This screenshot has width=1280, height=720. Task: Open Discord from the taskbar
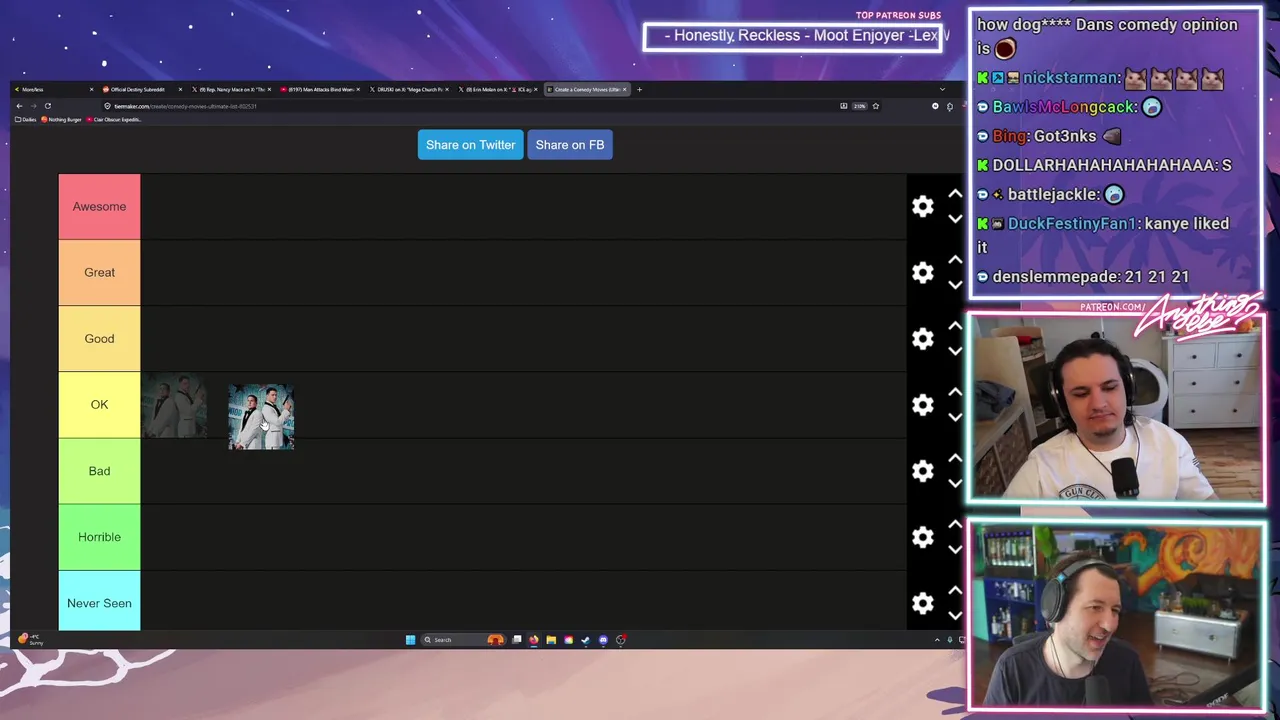point(603,640)
